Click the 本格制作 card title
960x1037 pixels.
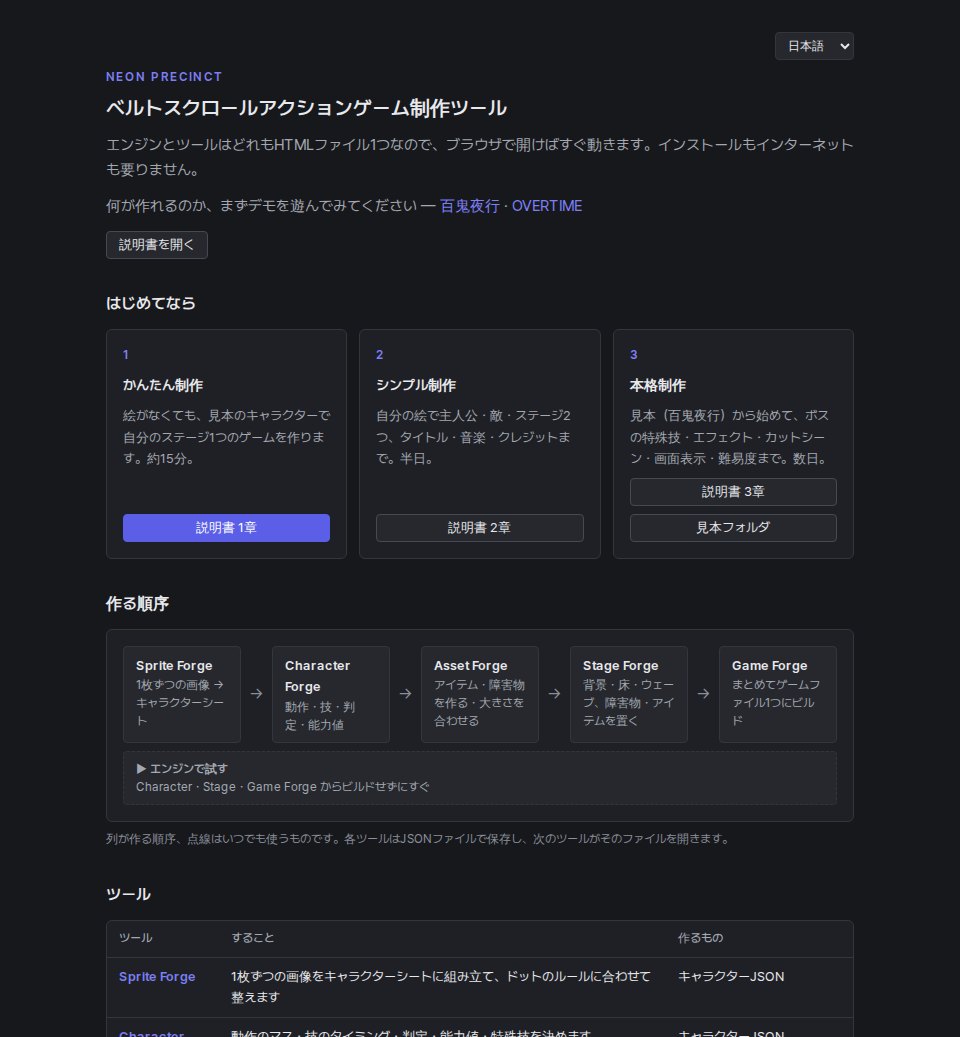(658, 386)
